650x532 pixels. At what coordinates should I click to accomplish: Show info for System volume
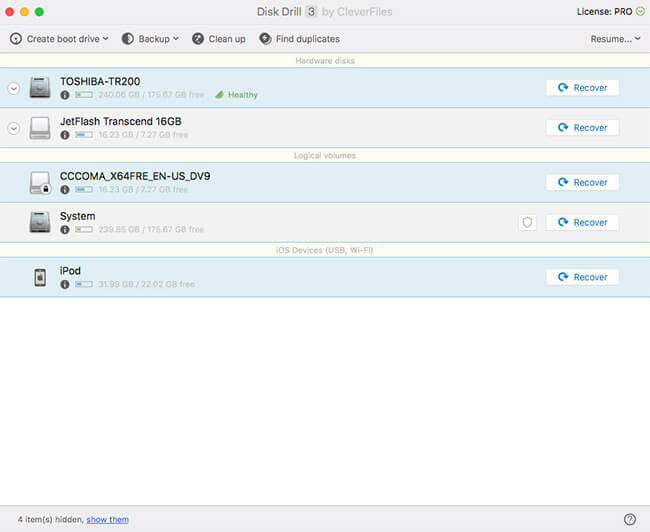65,229
